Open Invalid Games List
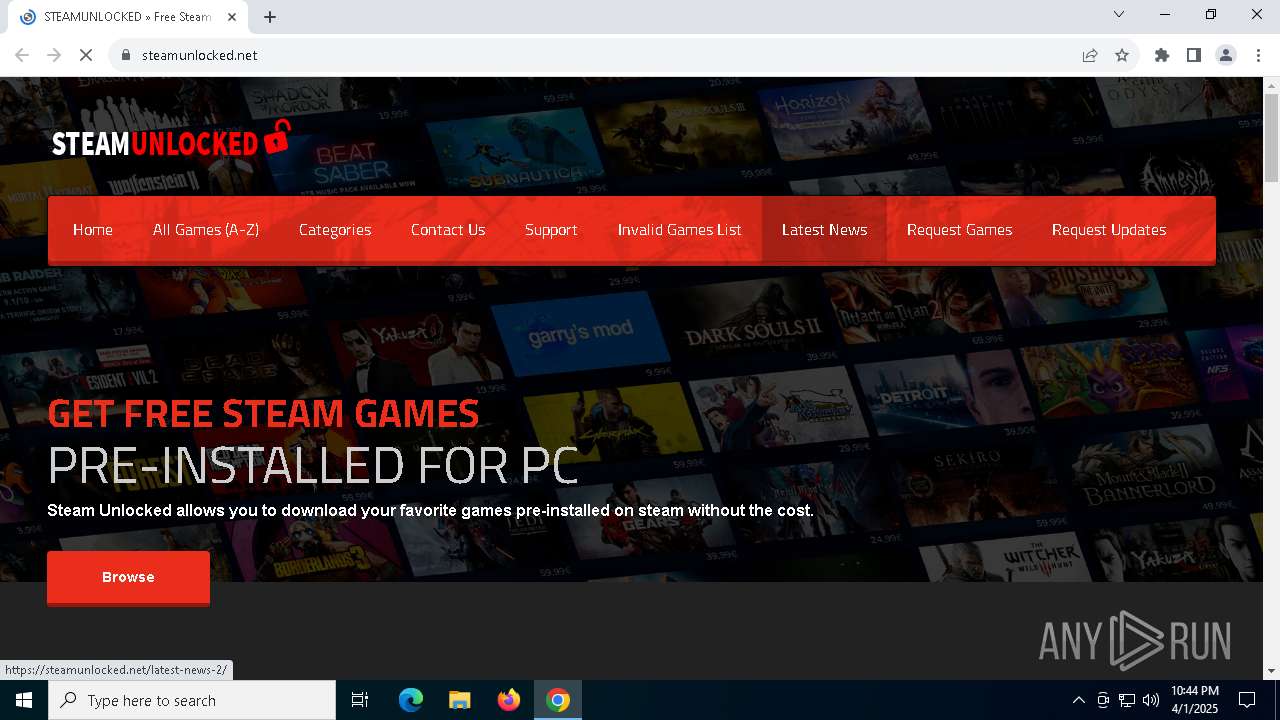1280x720 pixels. pos(680,230)
